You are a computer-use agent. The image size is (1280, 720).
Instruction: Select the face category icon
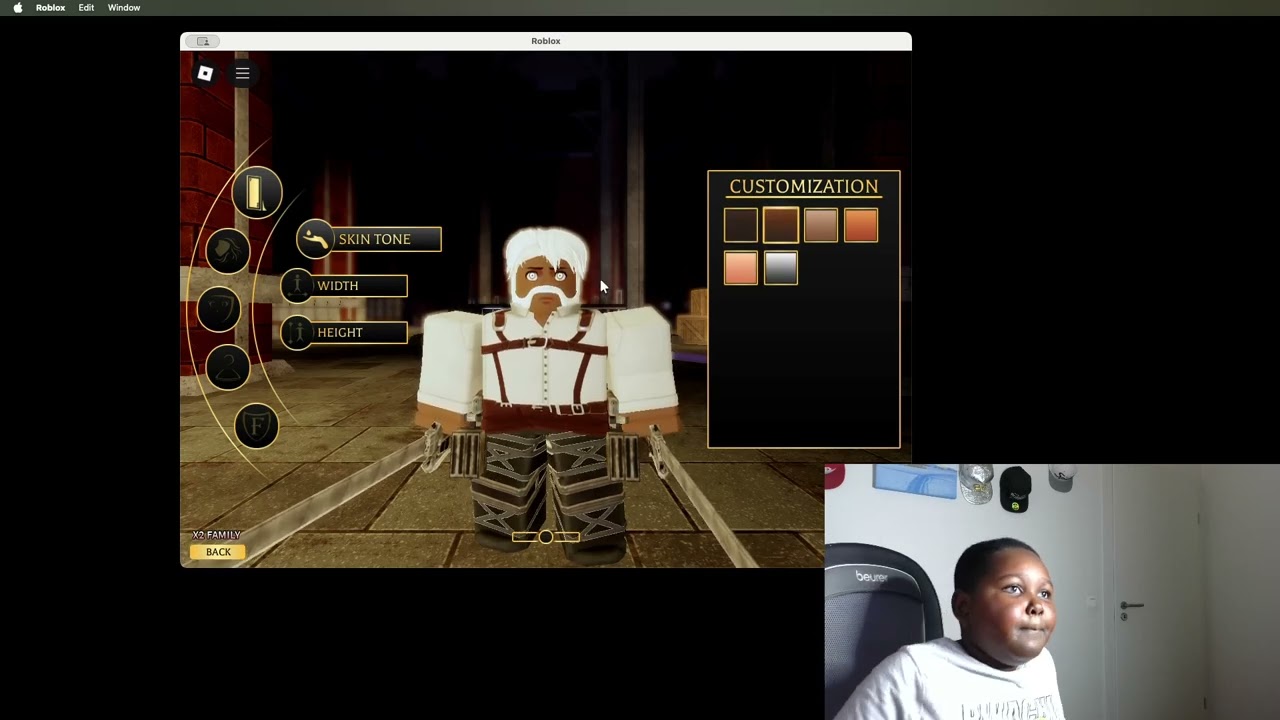(x=219, y=309)
